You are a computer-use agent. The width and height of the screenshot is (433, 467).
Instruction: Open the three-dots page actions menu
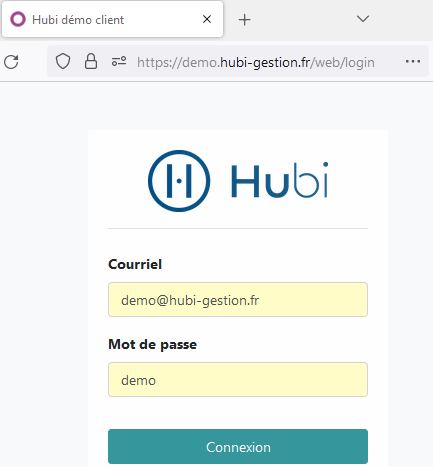click(413, 61)
